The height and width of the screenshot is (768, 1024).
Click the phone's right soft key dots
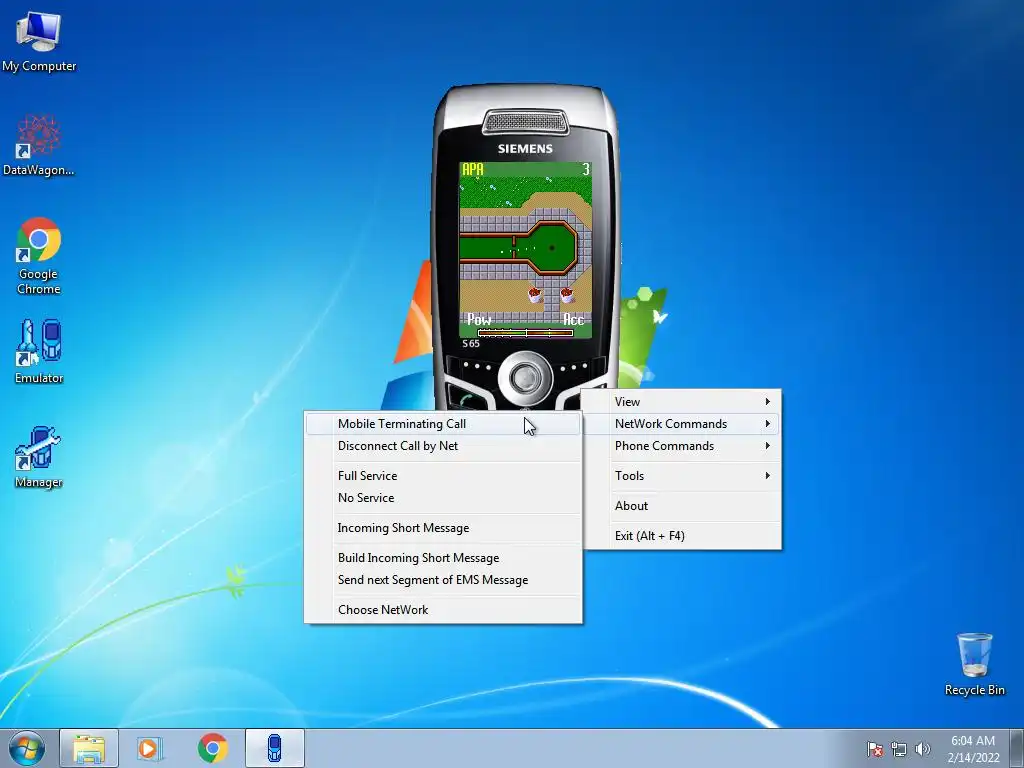pyautogui.click(x=575, y=367)
